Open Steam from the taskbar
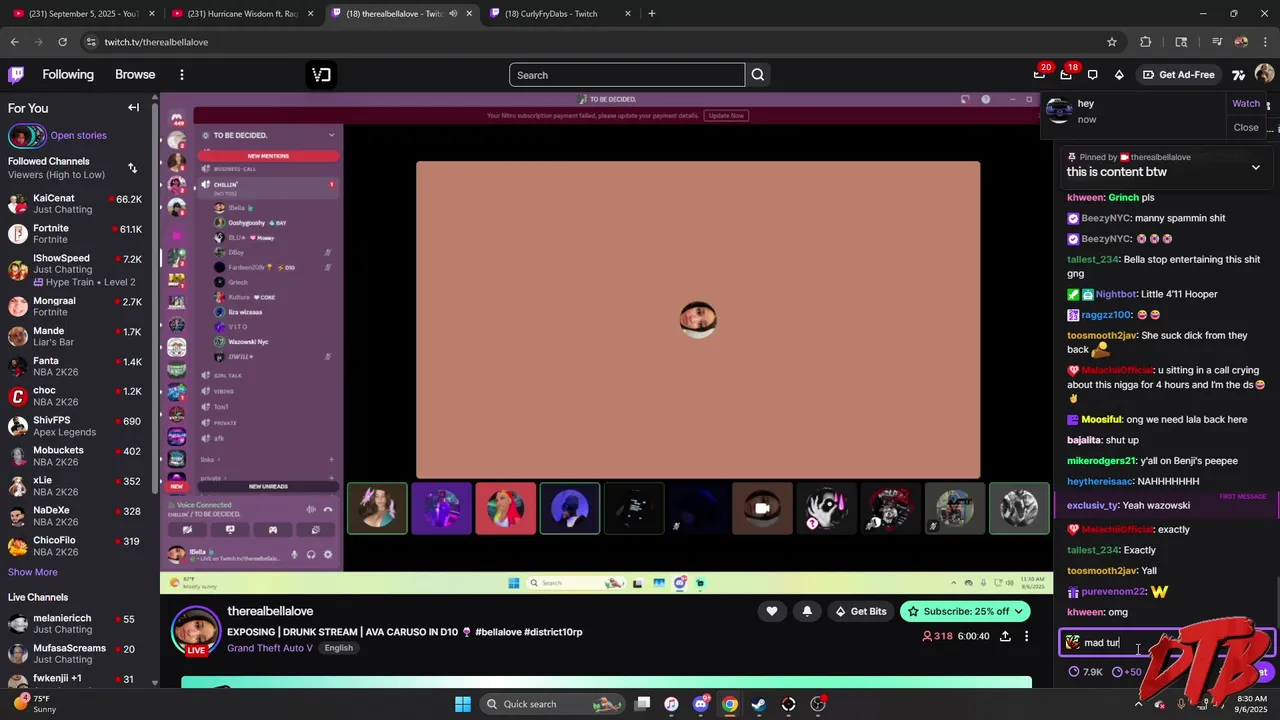Screen dimensions: 1280x720 (759, 704)
